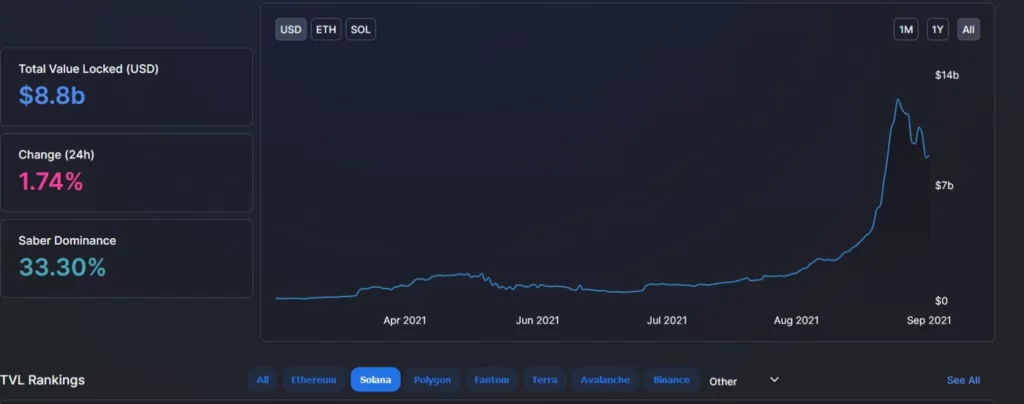The width and height of the screenshot is (1024, 404).
Task: Open the Other chains dropdown
Action: (723, 381)
